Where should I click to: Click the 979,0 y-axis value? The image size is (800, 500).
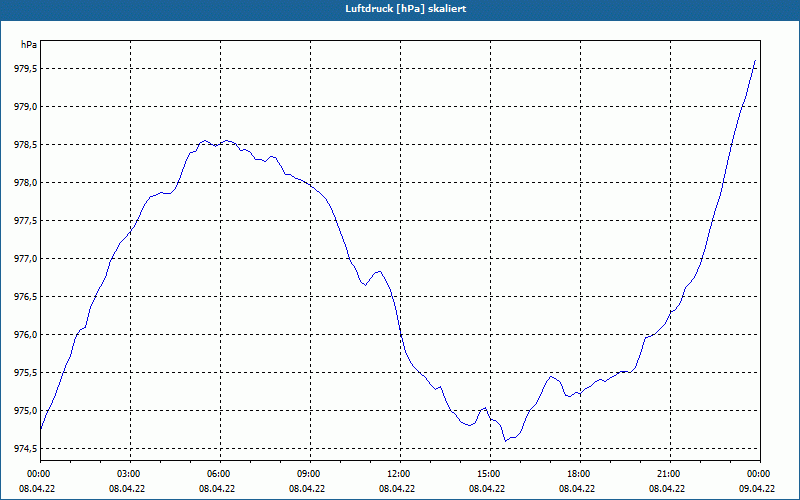coord(26,107)
